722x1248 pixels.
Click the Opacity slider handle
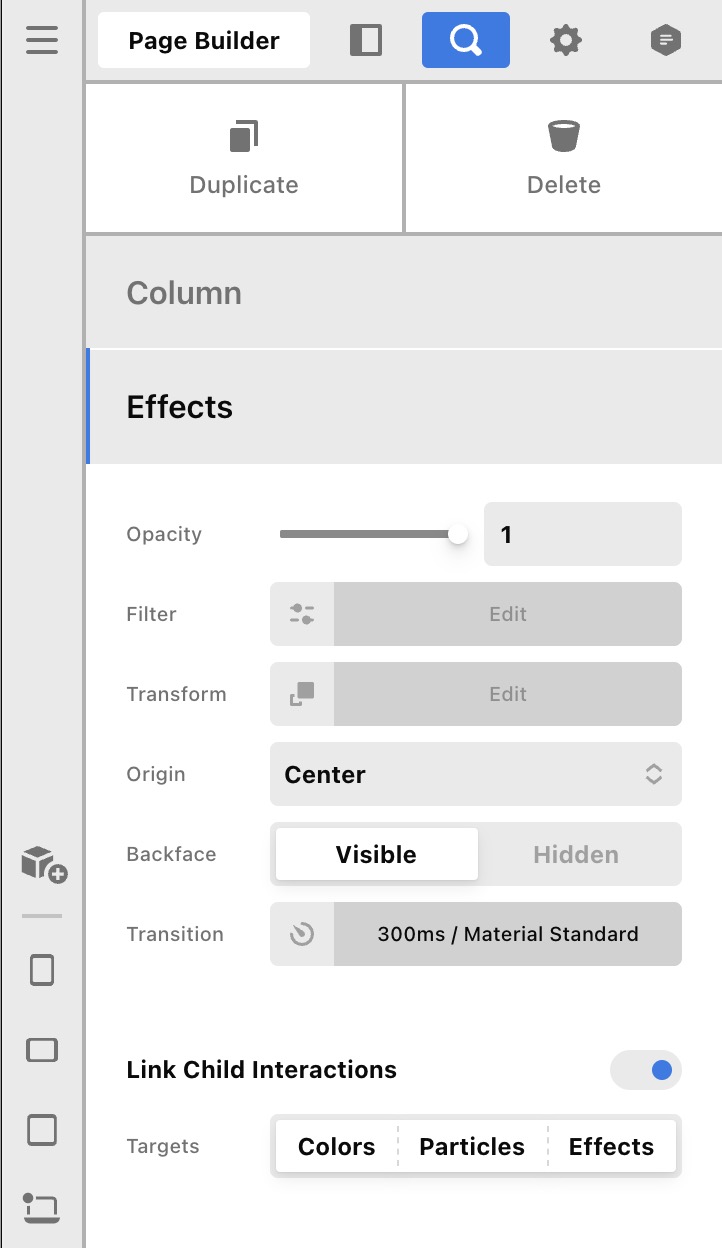tap(458, 534)
